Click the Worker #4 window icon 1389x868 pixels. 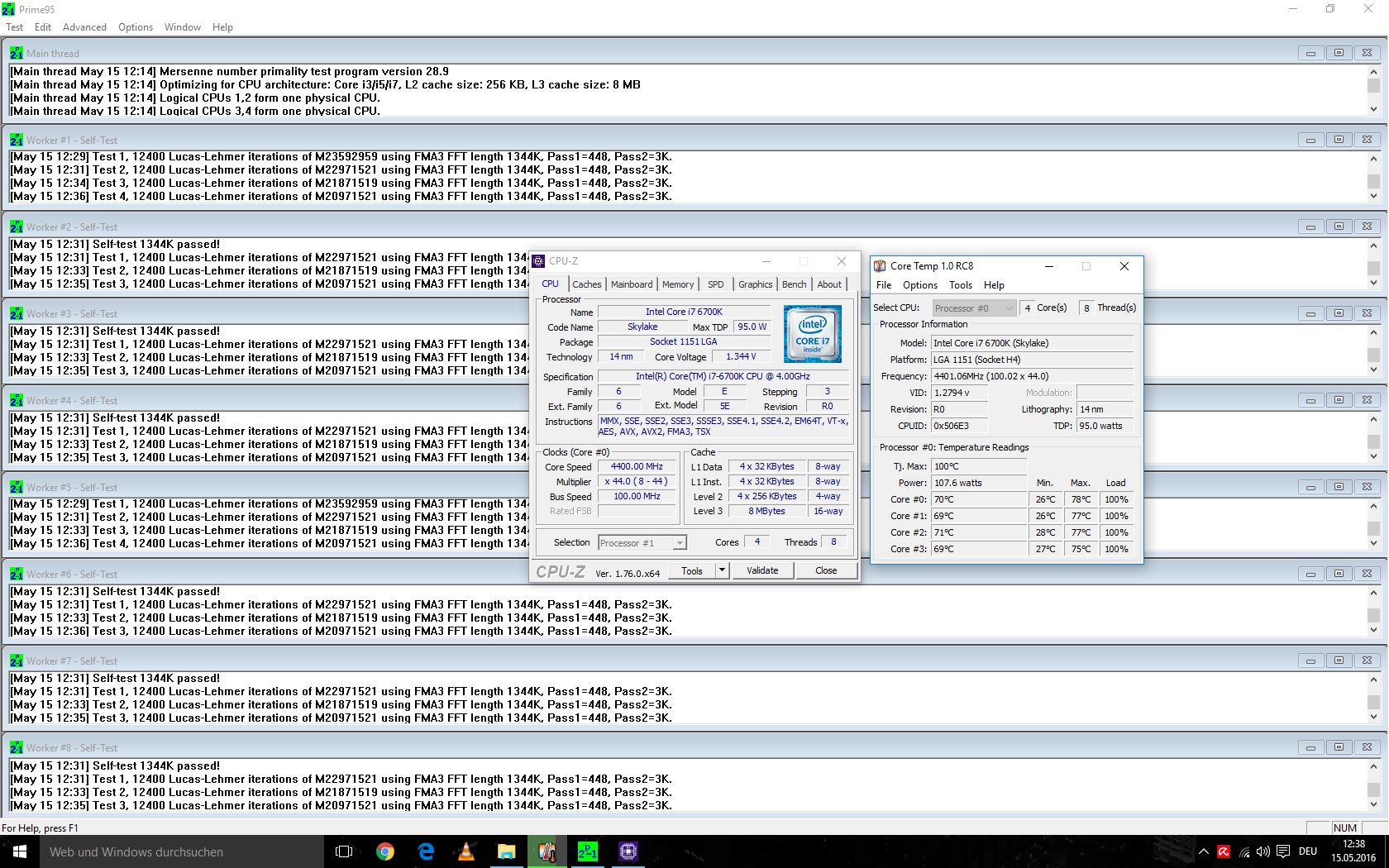pyautogui.click(x=17, y=400)
